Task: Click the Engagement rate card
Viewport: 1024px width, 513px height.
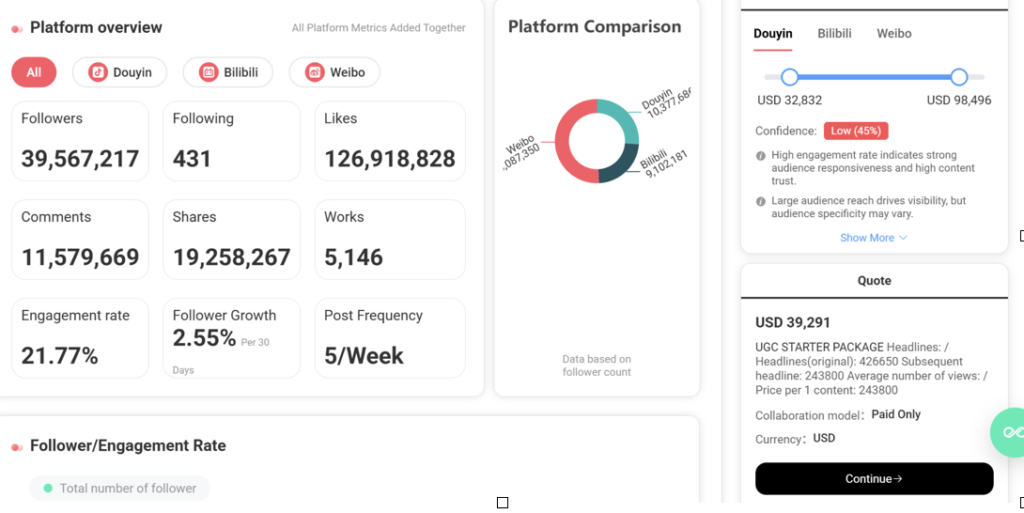Action: pyautogui.click(x=80, y=338)
